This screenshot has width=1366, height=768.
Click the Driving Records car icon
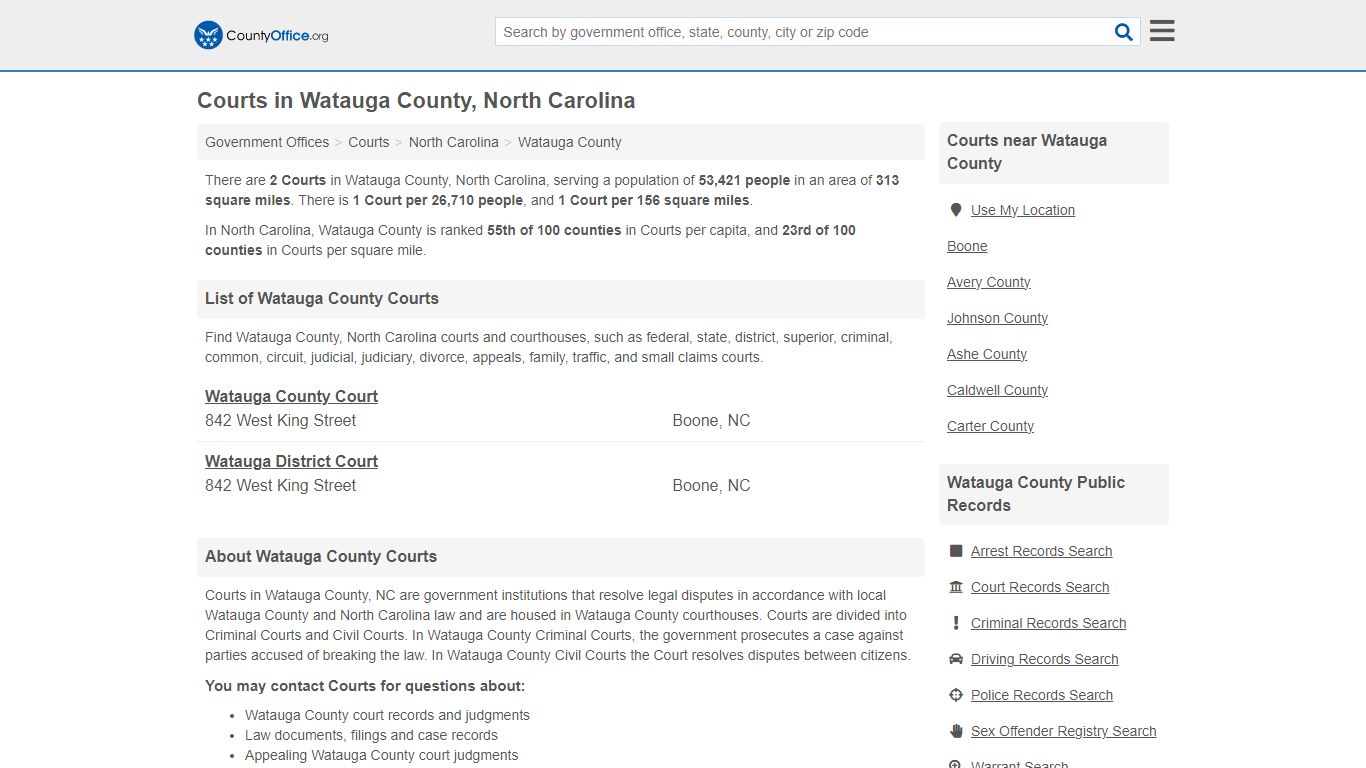pos(956,659)
